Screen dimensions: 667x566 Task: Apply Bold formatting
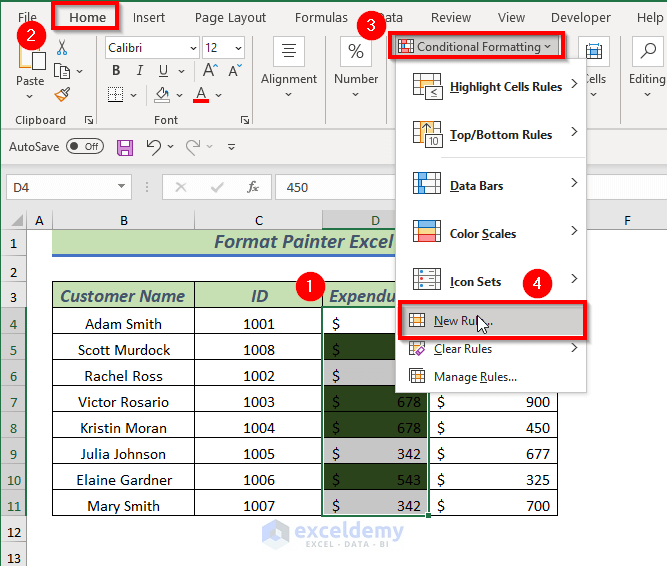click(x=116, y=70)
